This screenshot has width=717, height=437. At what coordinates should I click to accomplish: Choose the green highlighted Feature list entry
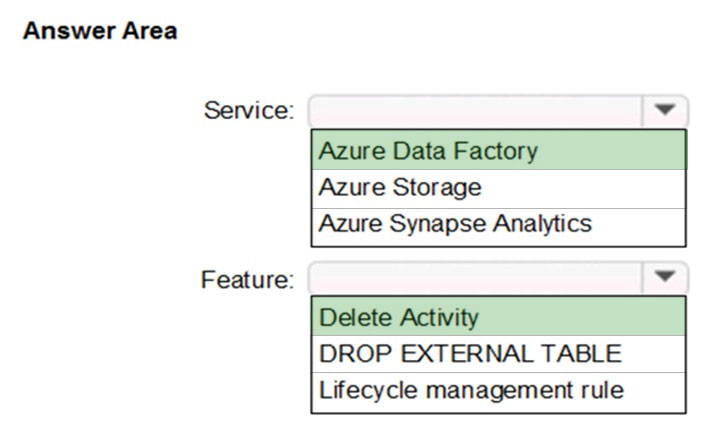(498, 317)
